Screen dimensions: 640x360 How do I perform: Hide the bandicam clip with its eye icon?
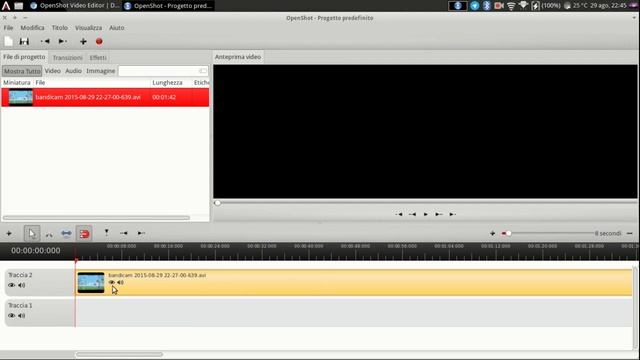pyautogui.click(x=111, y=282)
